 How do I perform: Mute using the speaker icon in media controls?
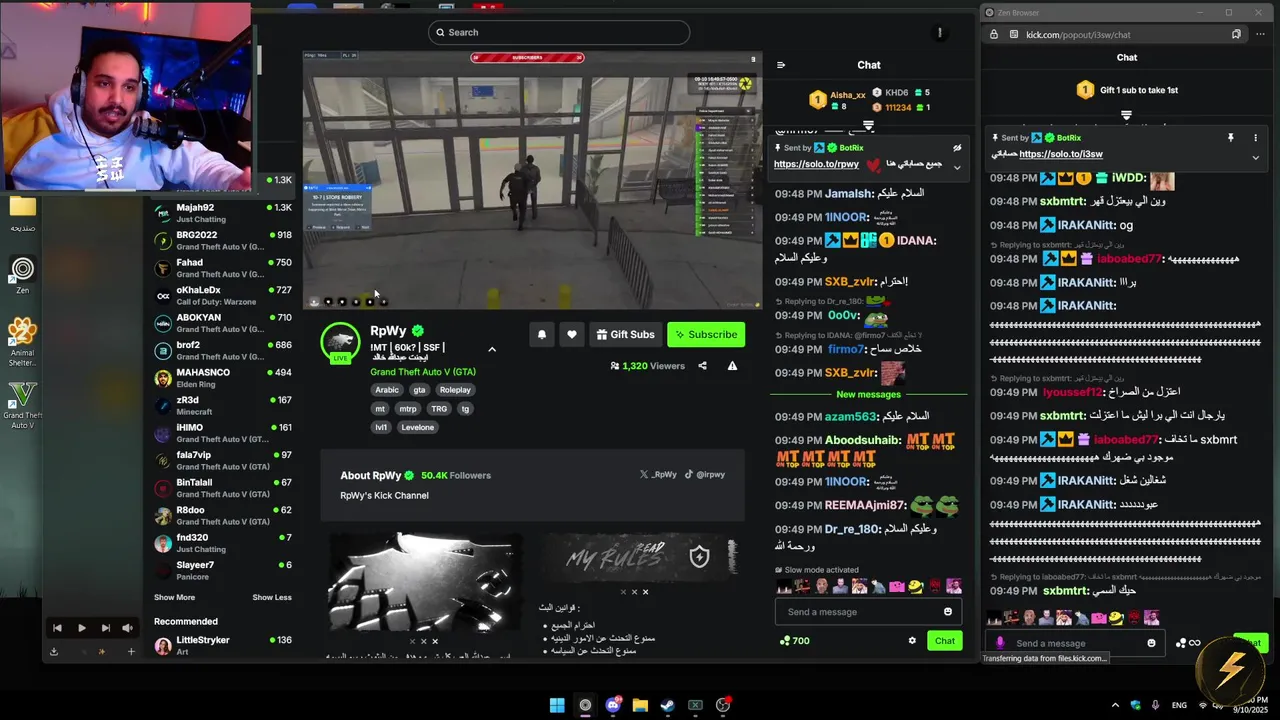[x=127, y=628]
